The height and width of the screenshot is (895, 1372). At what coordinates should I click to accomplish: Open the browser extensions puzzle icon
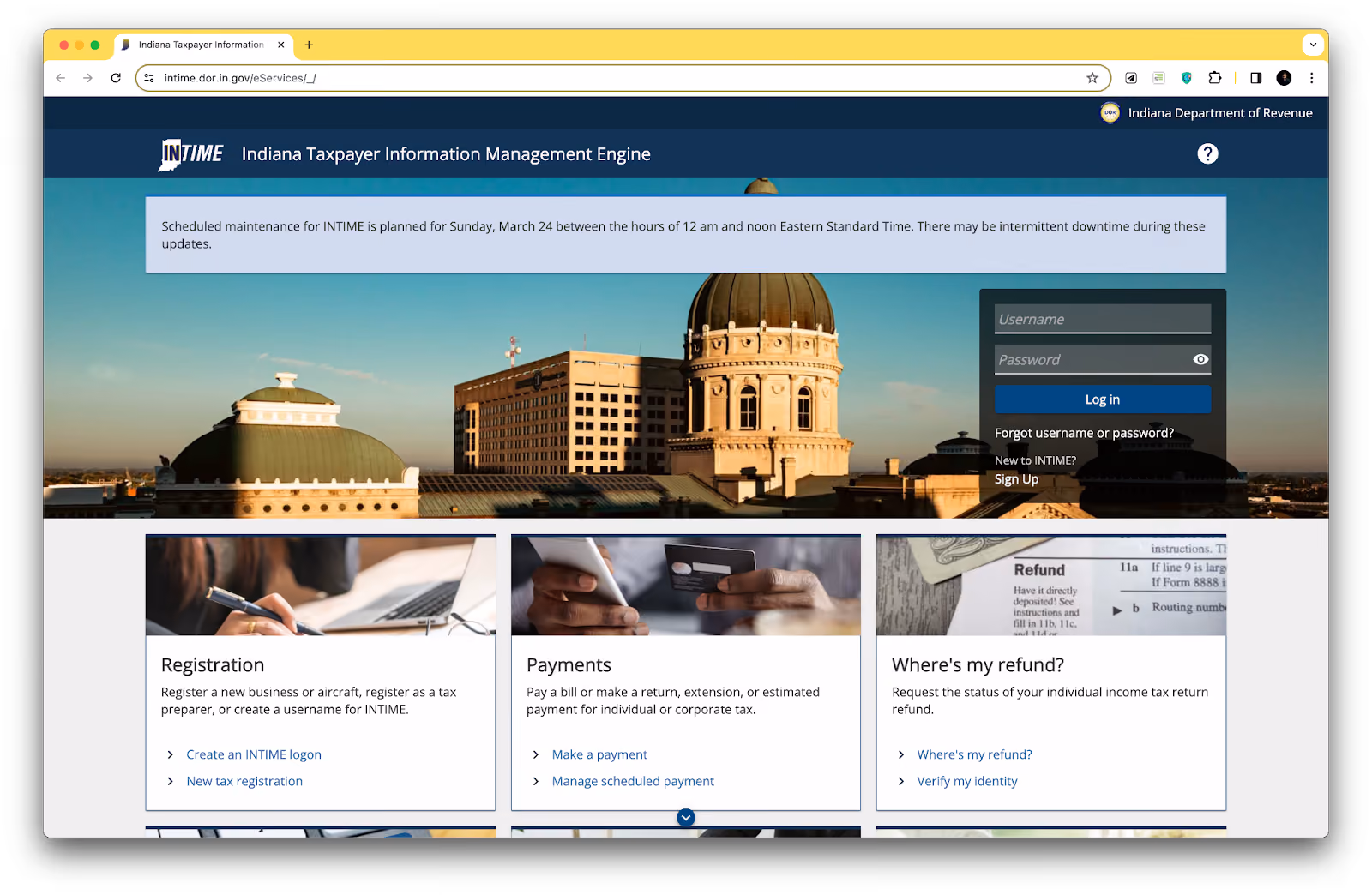point(1214,78)
